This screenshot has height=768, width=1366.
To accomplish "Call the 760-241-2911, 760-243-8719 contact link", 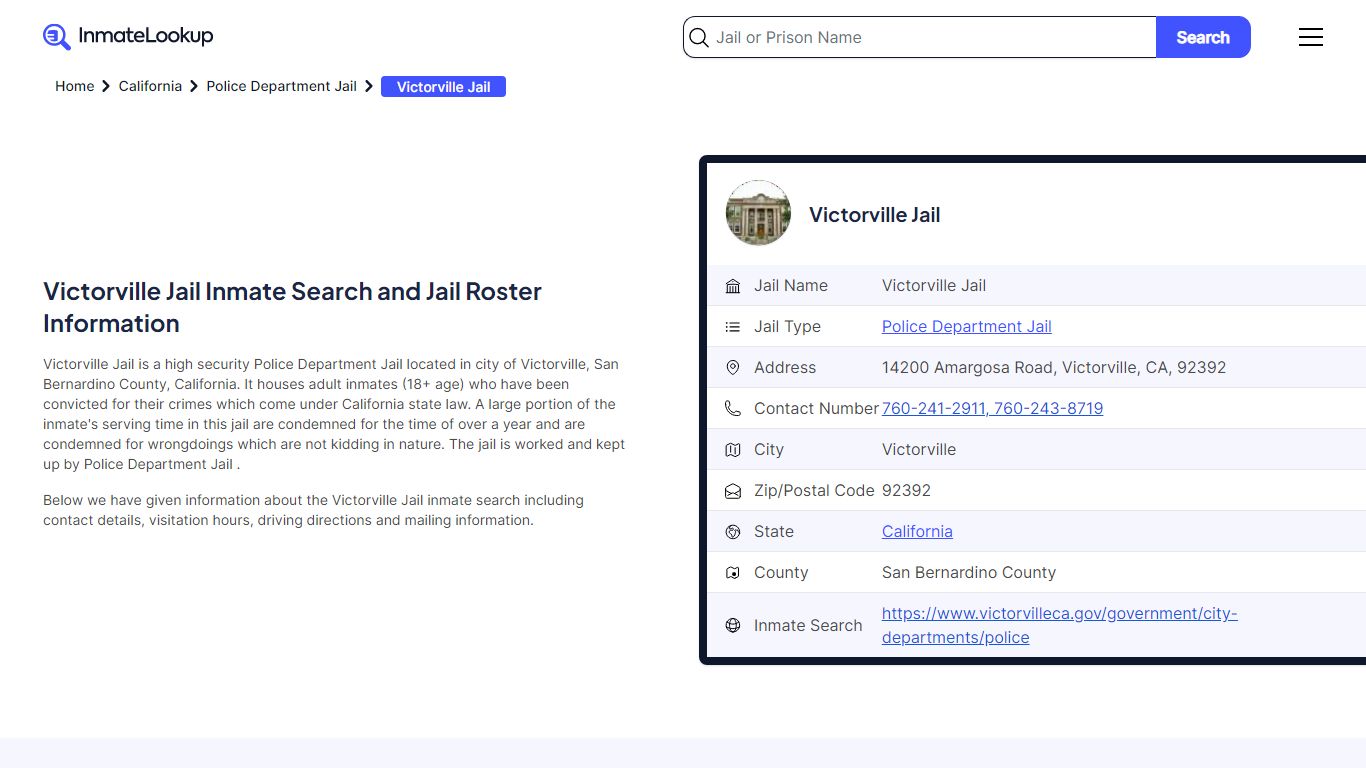I will click(992, 408).
